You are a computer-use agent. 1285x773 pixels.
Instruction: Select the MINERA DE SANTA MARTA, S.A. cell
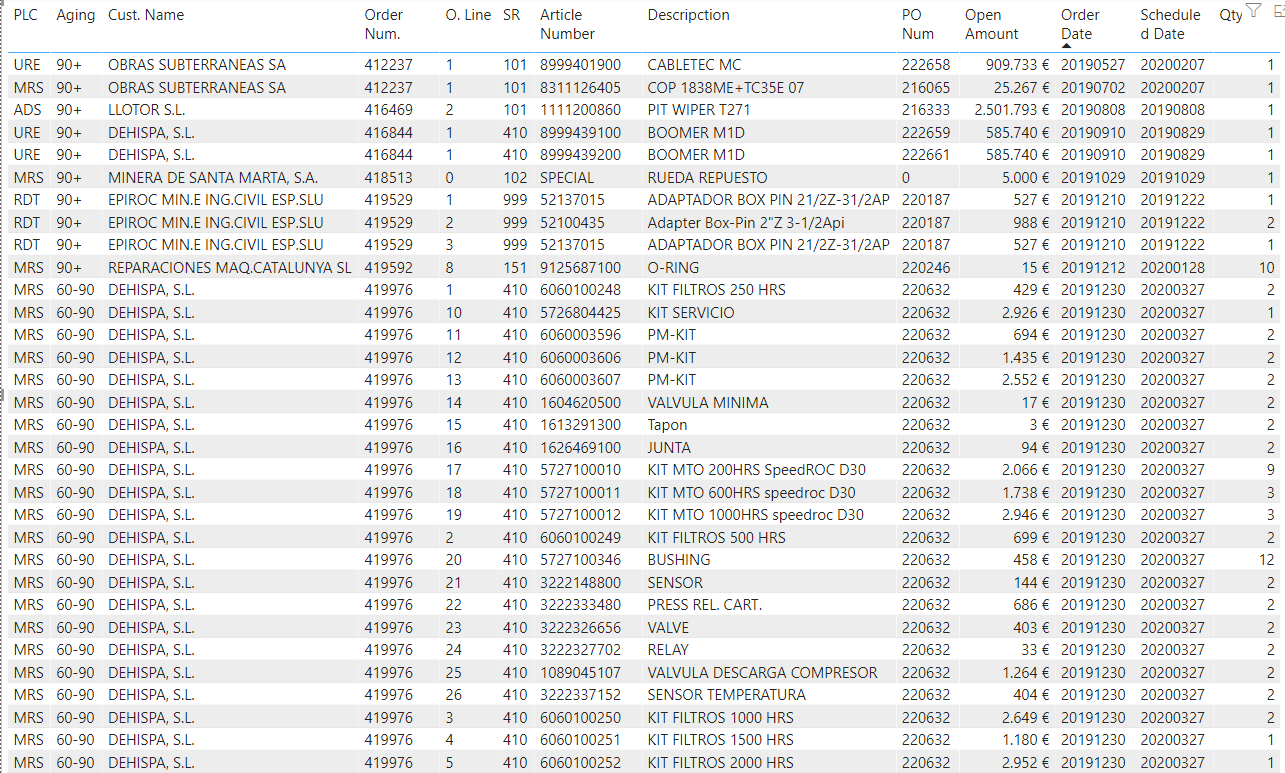213,178
